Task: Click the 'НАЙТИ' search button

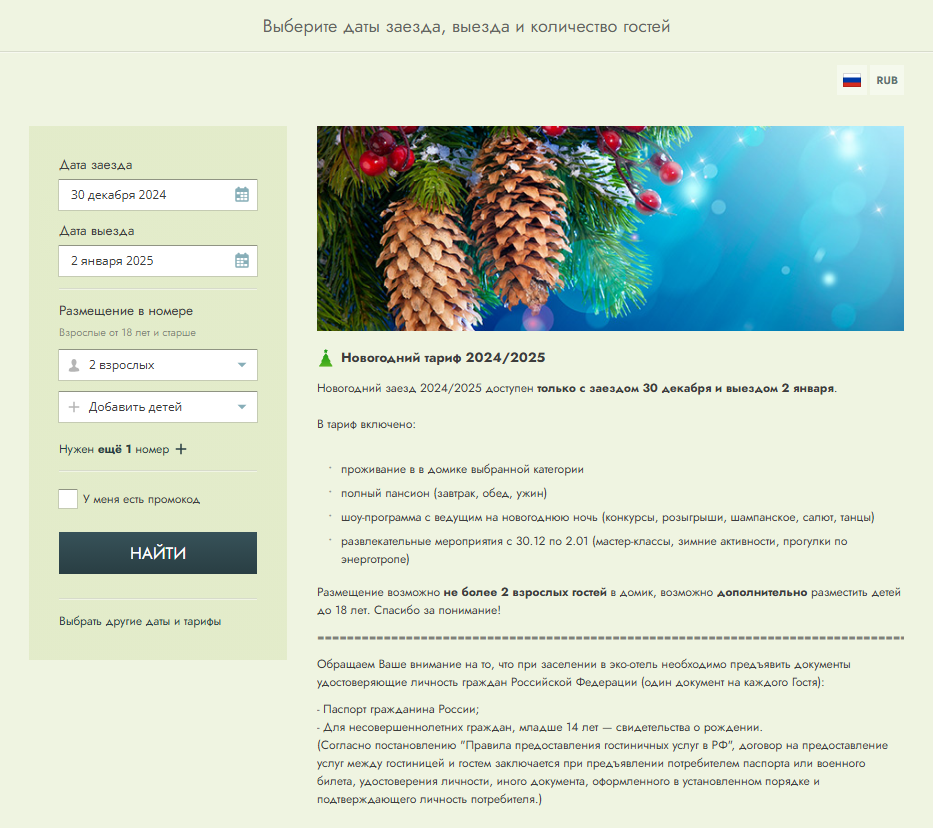Action: coord(158,553)
